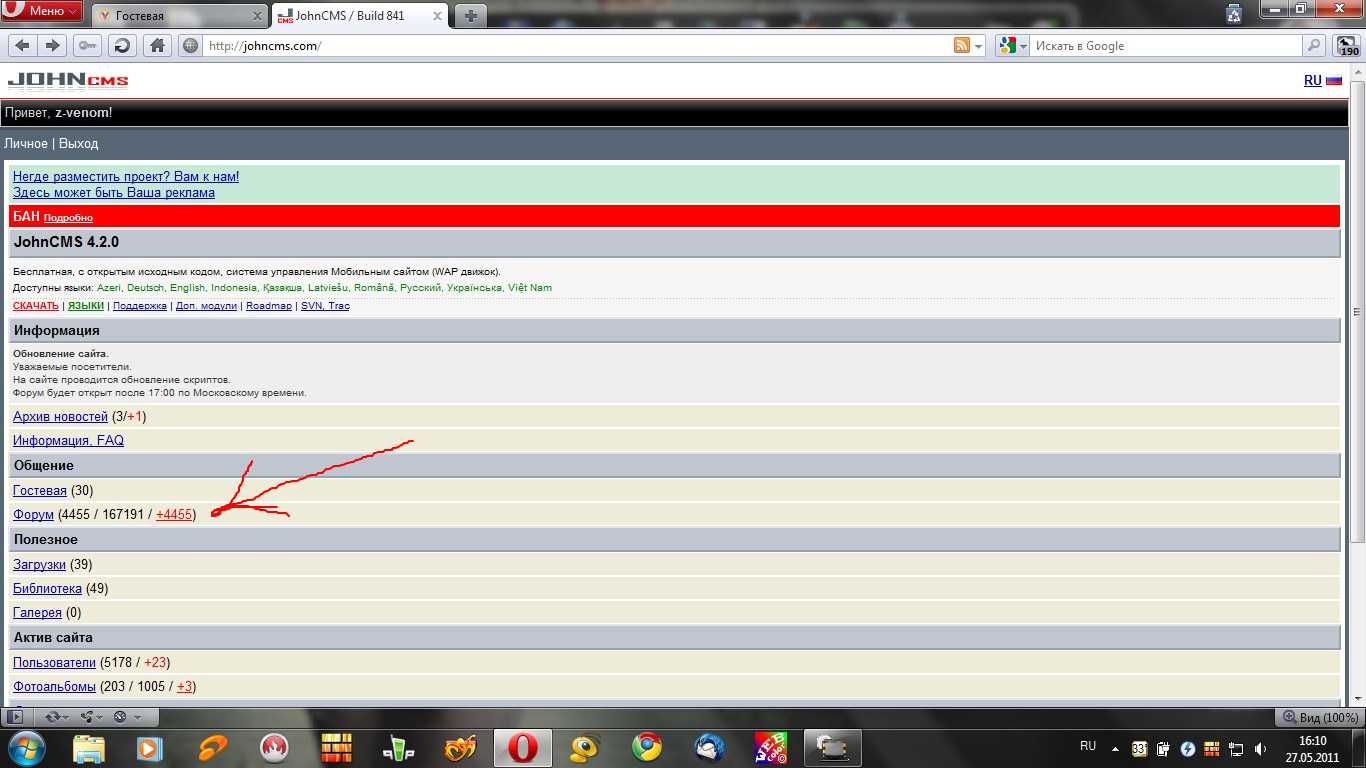Image resolution: width=1366 pixels, height=768 pixels.
Task: Open the Форум link
Action: 33,514
